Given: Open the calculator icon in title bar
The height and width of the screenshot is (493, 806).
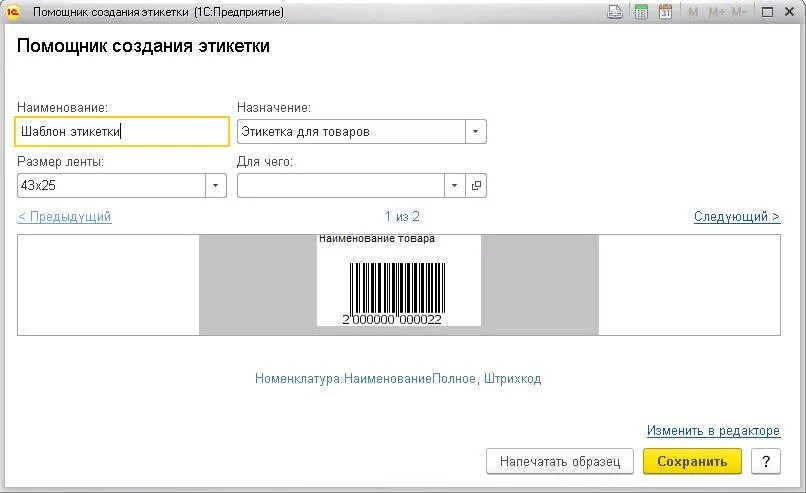Looking at the screenshot, I should 641,12.
